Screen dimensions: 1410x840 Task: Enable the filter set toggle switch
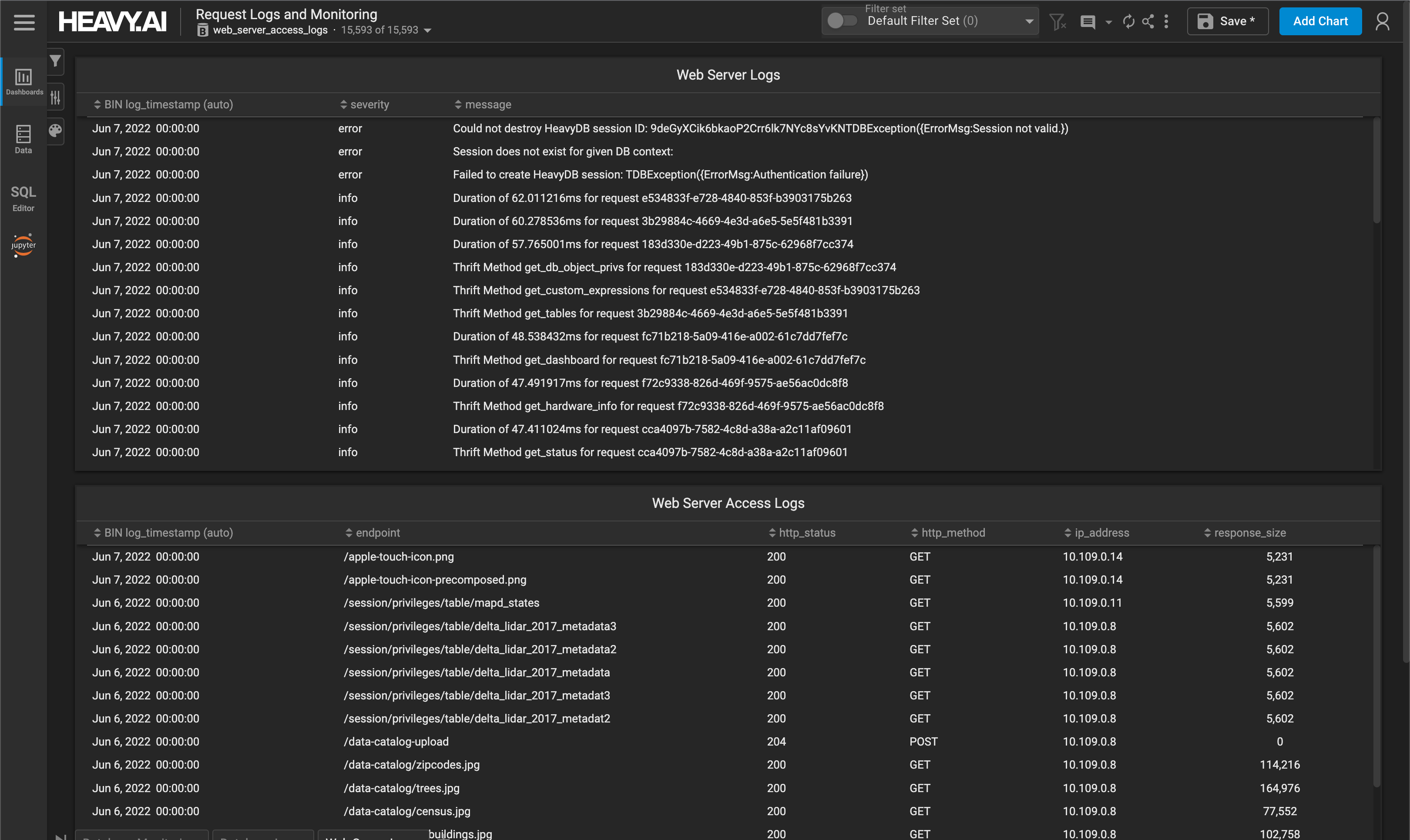pyautogui.click(x=841, y=21)
